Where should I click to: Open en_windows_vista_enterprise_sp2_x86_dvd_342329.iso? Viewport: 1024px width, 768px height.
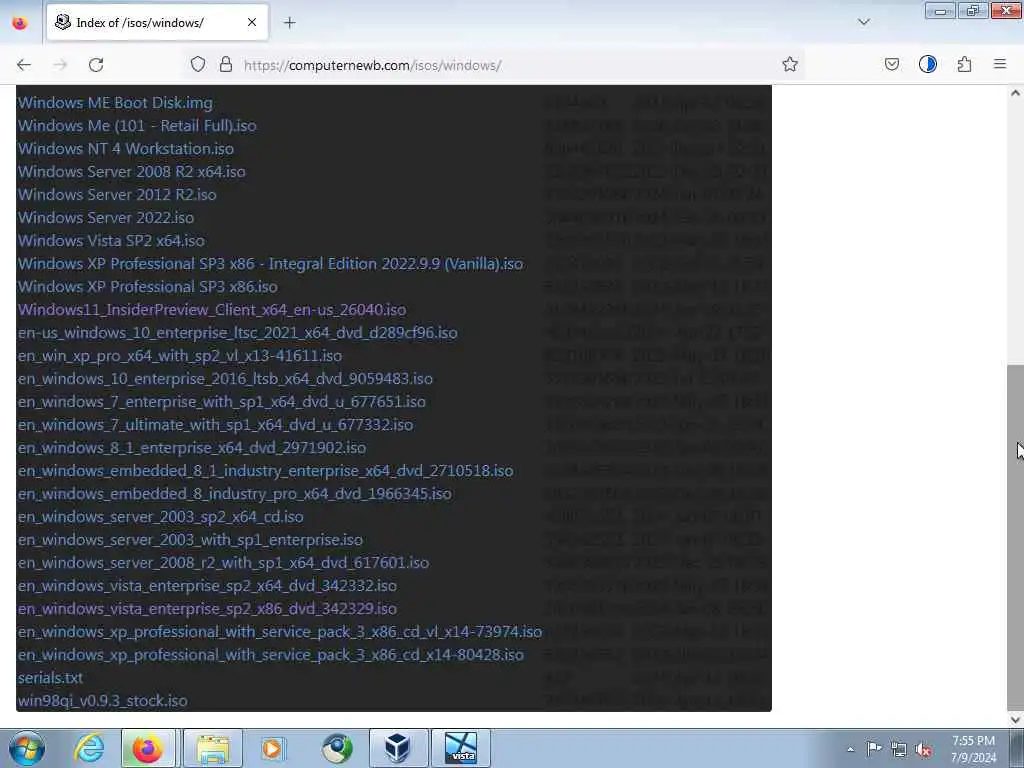[207, 609]
